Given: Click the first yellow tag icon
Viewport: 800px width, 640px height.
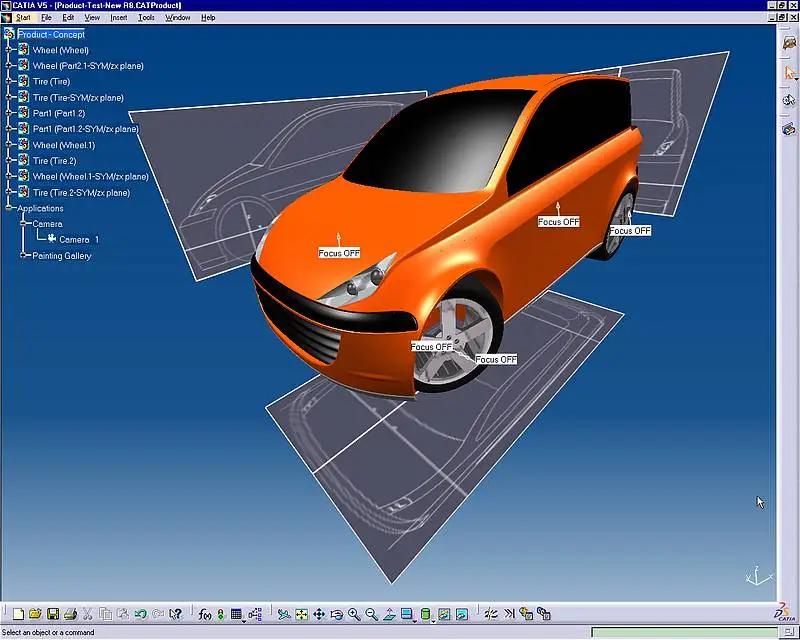Looking at the screenshot, I should coord(526,614).
